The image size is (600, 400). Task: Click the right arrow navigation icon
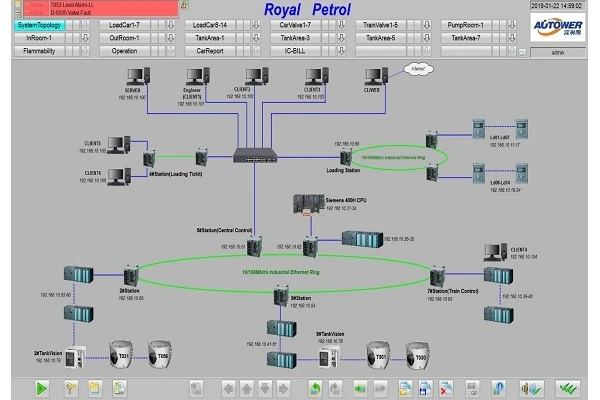pos(283,389)
